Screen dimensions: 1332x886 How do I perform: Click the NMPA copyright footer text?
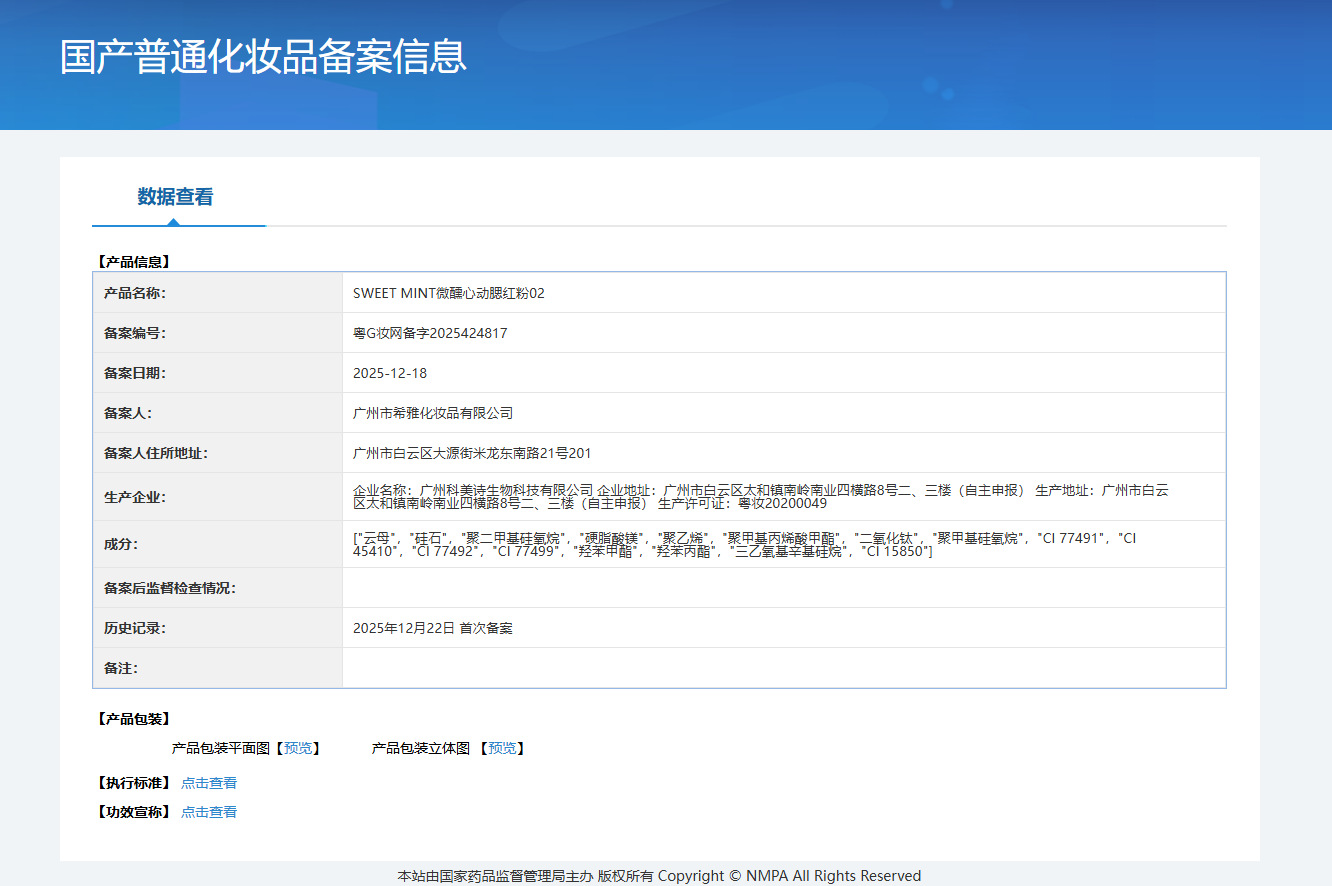659,876
